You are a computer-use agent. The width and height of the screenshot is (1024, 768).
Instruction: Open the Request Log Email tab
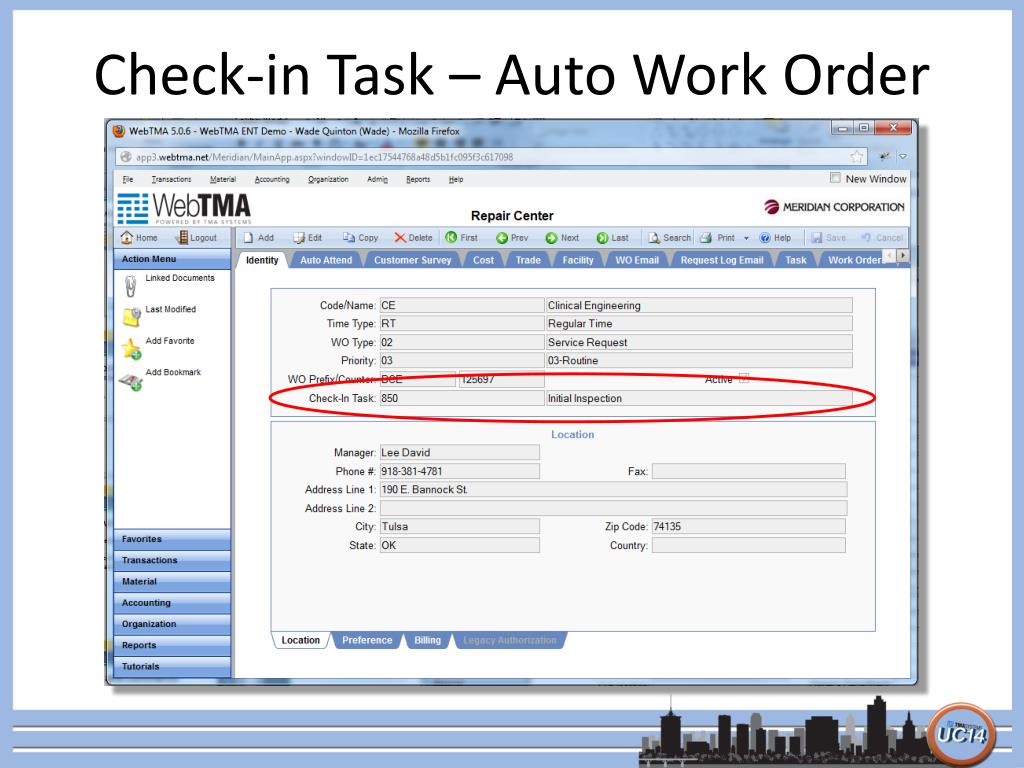point(722,260)
